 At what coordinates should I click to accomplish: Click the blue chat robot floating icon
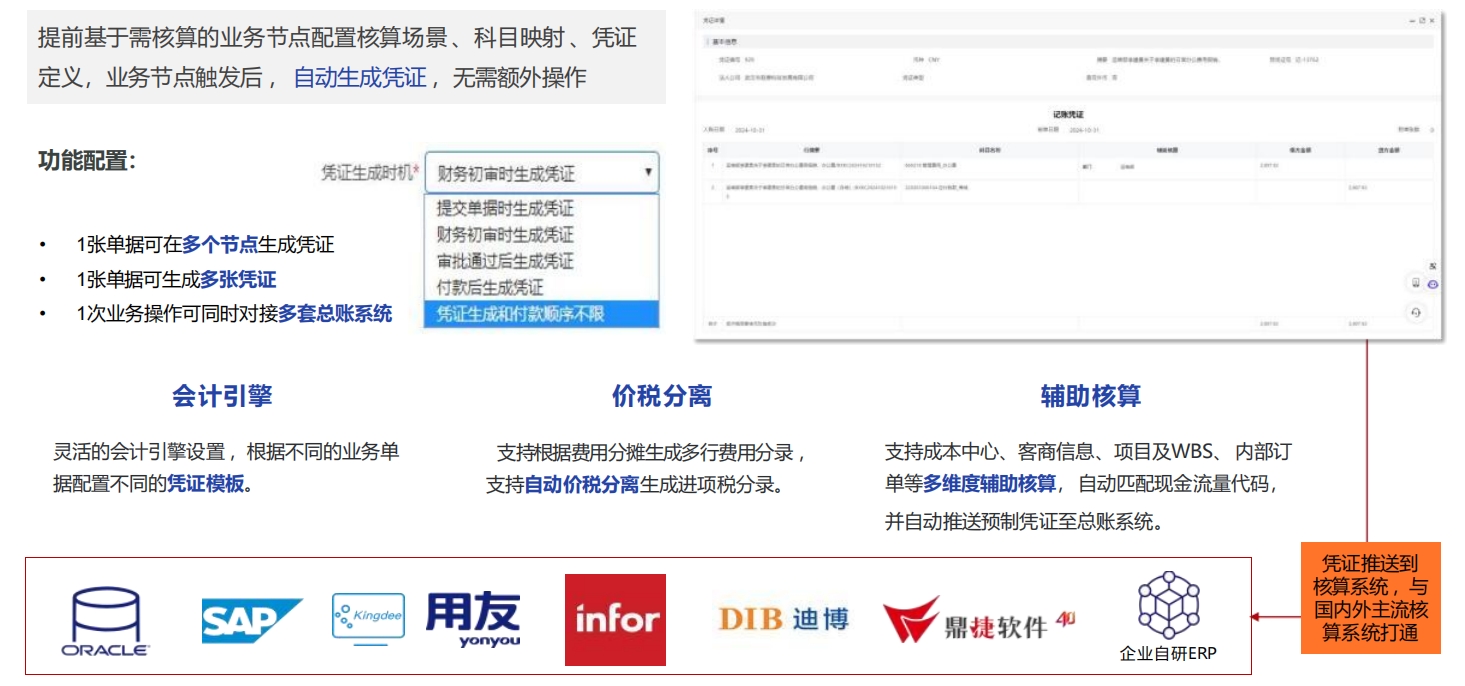click(x=1433, y=284)
